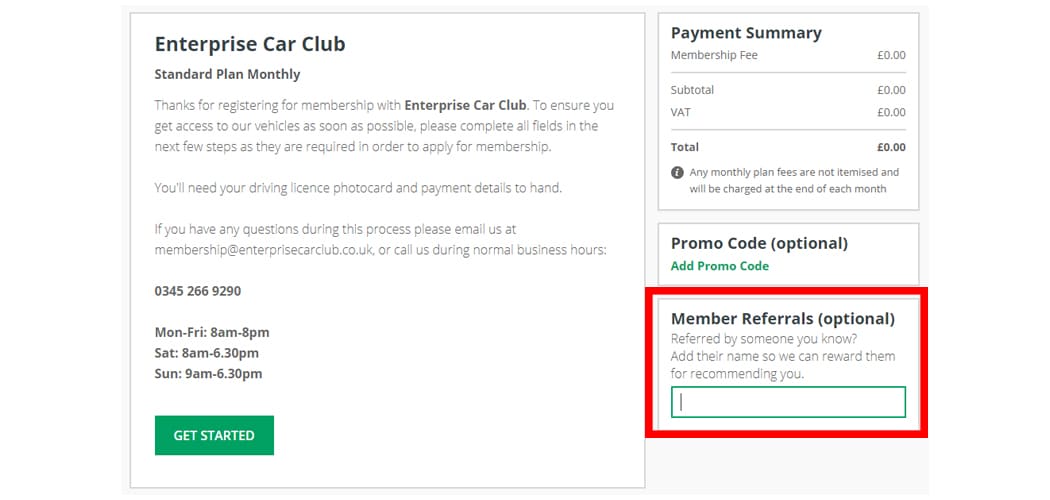This screenshot has width=1050, height=500.
Task: Click the Member Referrals (optional) heading
Action: (783, 319)
